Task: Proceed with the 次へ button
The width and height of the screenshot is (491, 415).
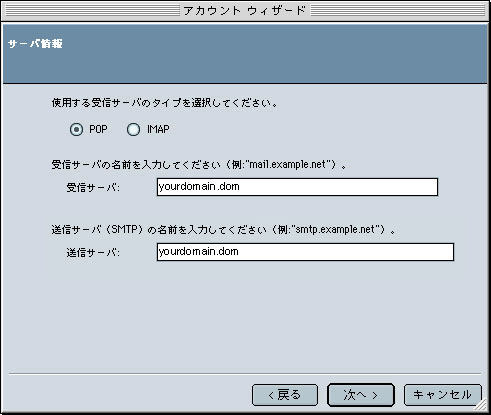Action: [361, 395]
